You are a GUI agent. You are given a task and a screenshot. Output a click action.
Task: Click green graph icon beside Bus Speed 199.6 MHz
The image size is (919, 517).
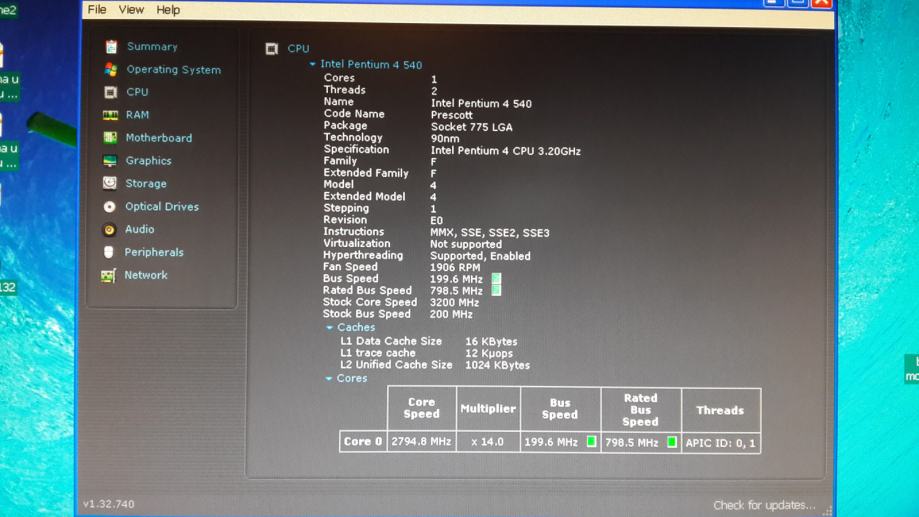[x=496, y=279]
